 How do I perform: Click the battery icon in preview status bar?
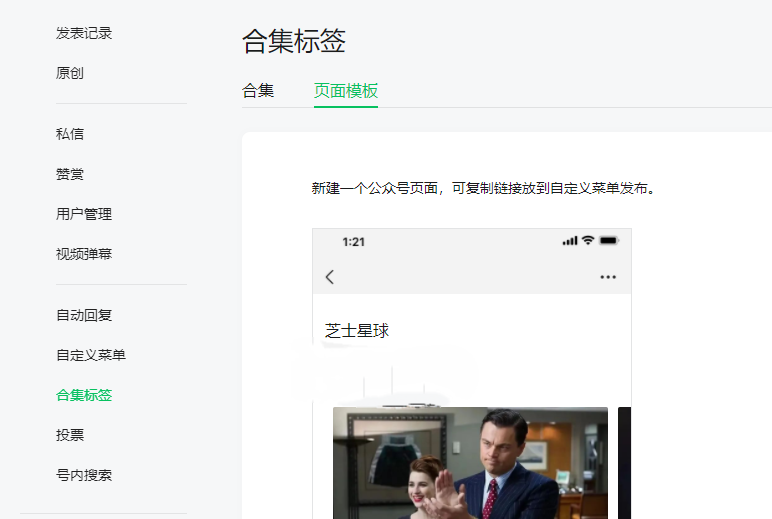(x=609, y=240)
